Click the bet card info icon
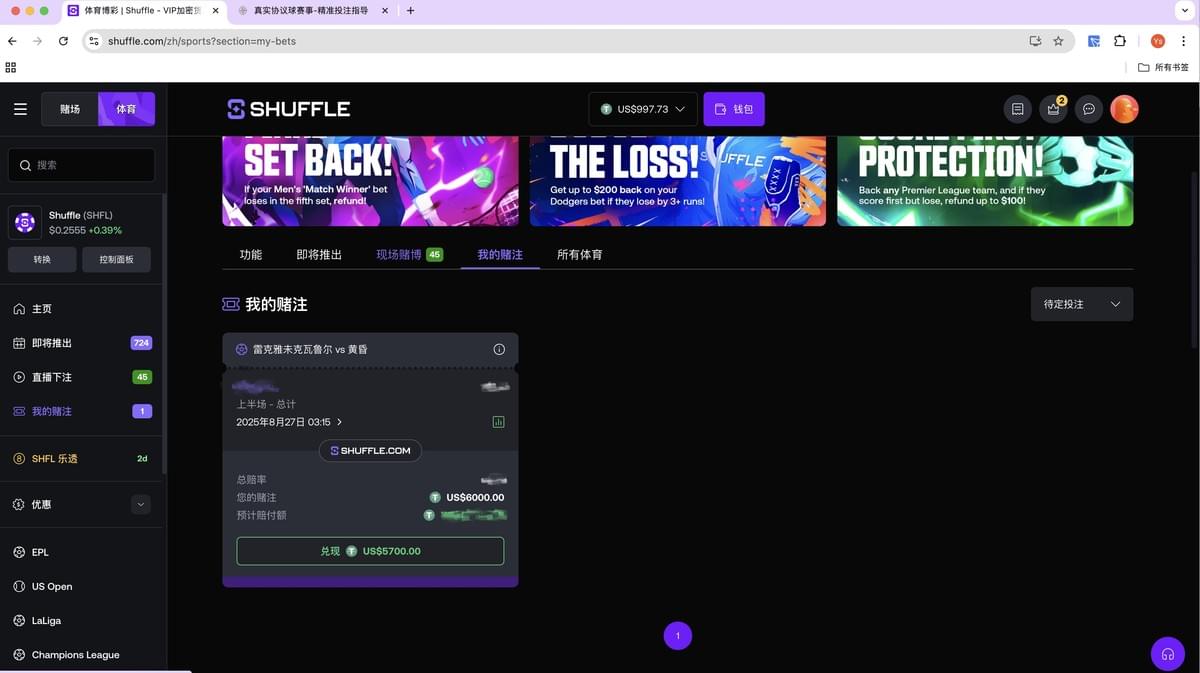This screenshot has height=673, width=1200. (499, 349)
